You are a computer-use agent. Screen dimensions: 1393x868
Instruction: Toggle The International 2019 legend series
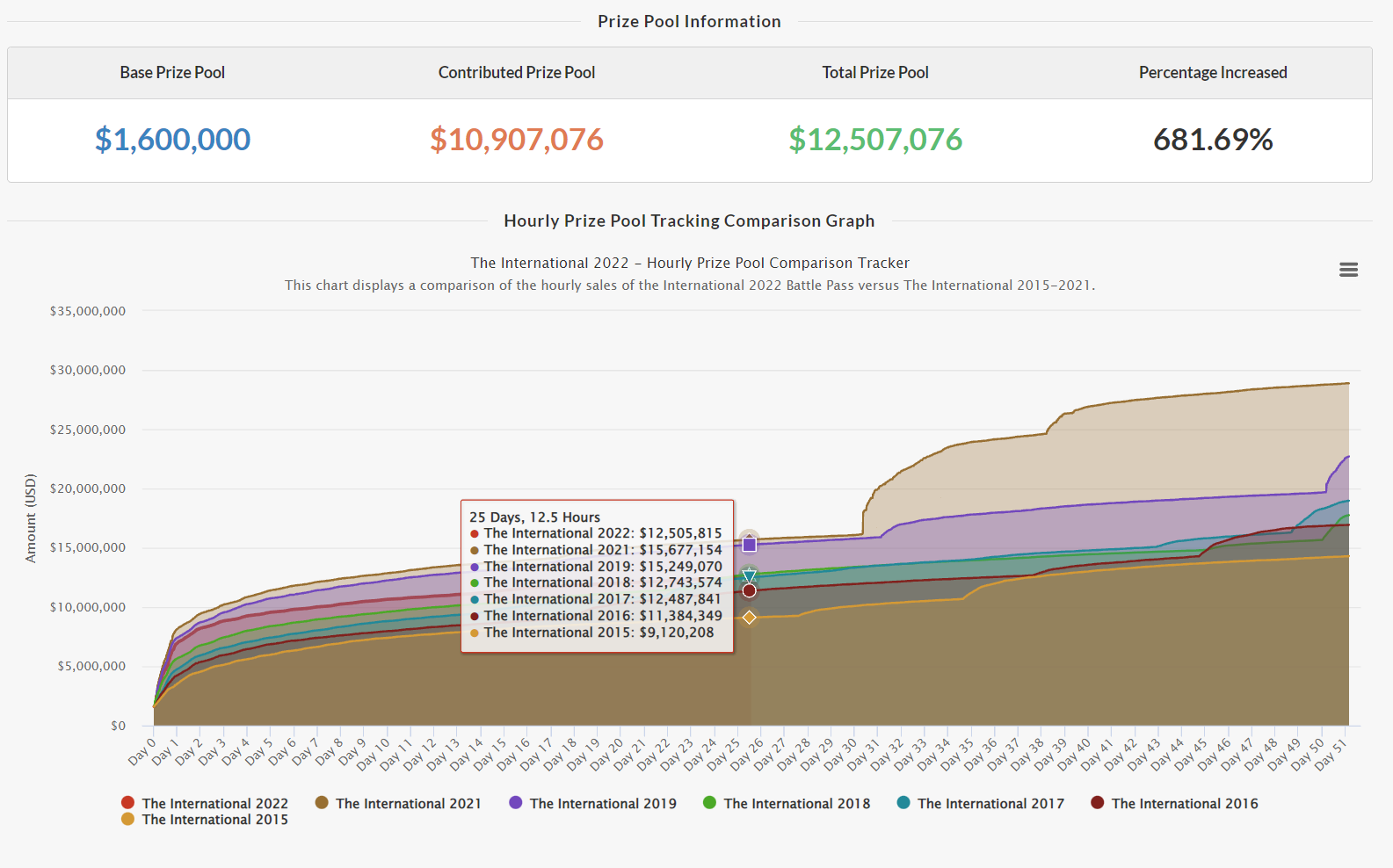coord(592,803)
